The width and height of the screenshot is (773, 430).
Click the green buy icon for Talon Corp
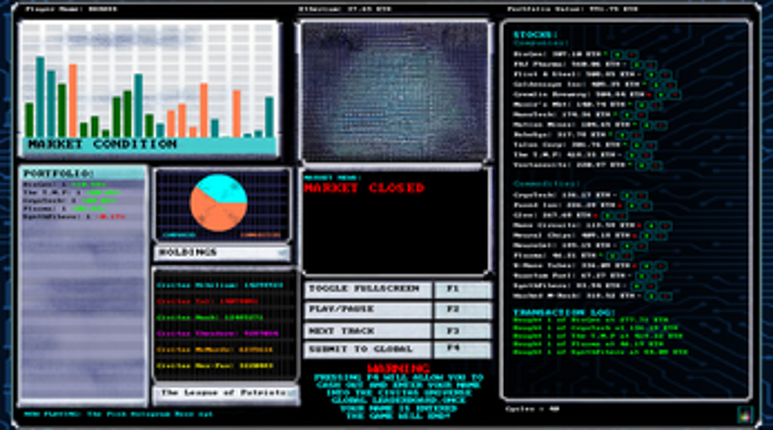pos(637,145)
